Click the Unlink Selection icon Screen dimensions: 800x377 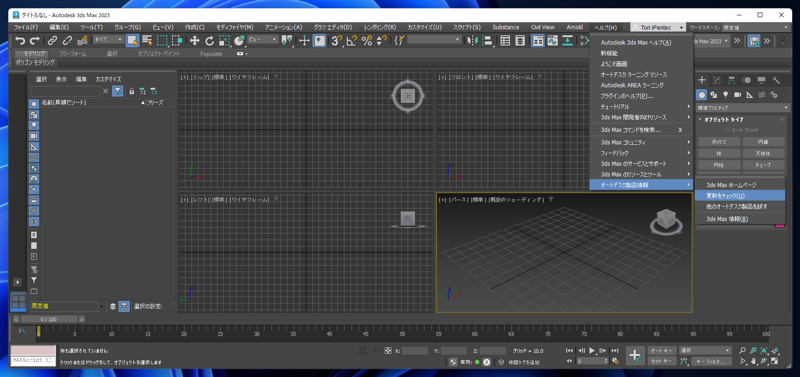[67, 41]
